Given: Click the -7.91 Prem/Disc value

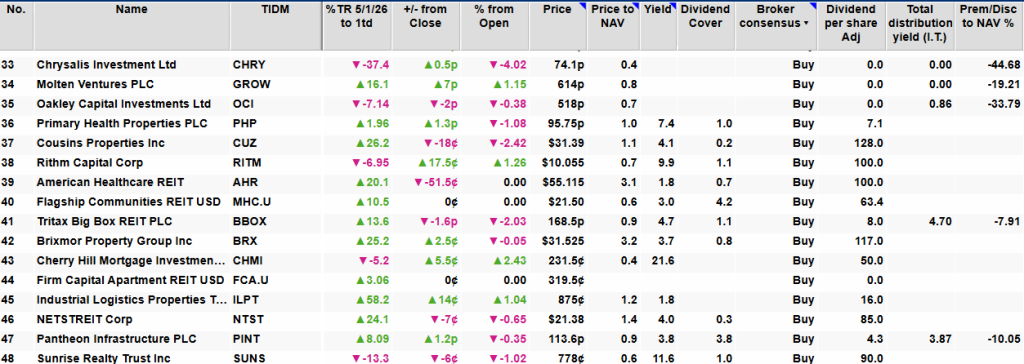Looking at the screenshot, I should (1007, 222).
